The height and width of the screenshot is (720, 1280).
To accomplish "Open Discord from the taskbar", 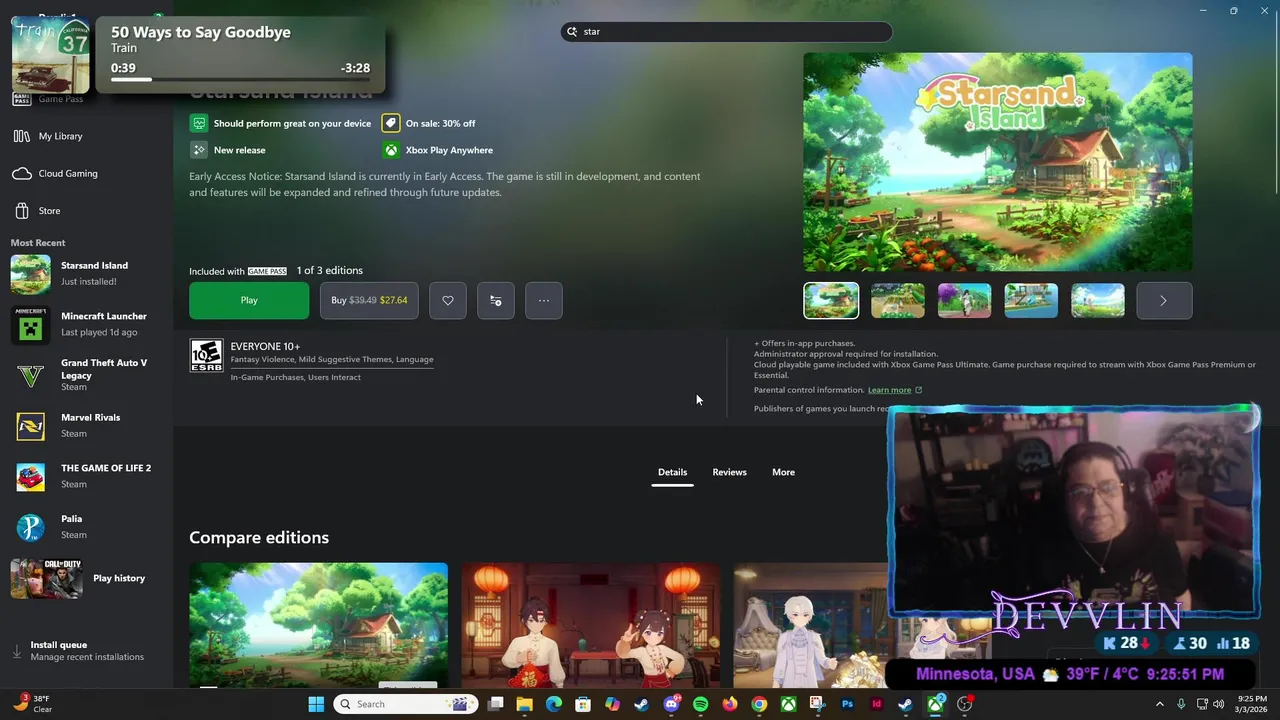I will pyautogui.click(x=671, y=704).
